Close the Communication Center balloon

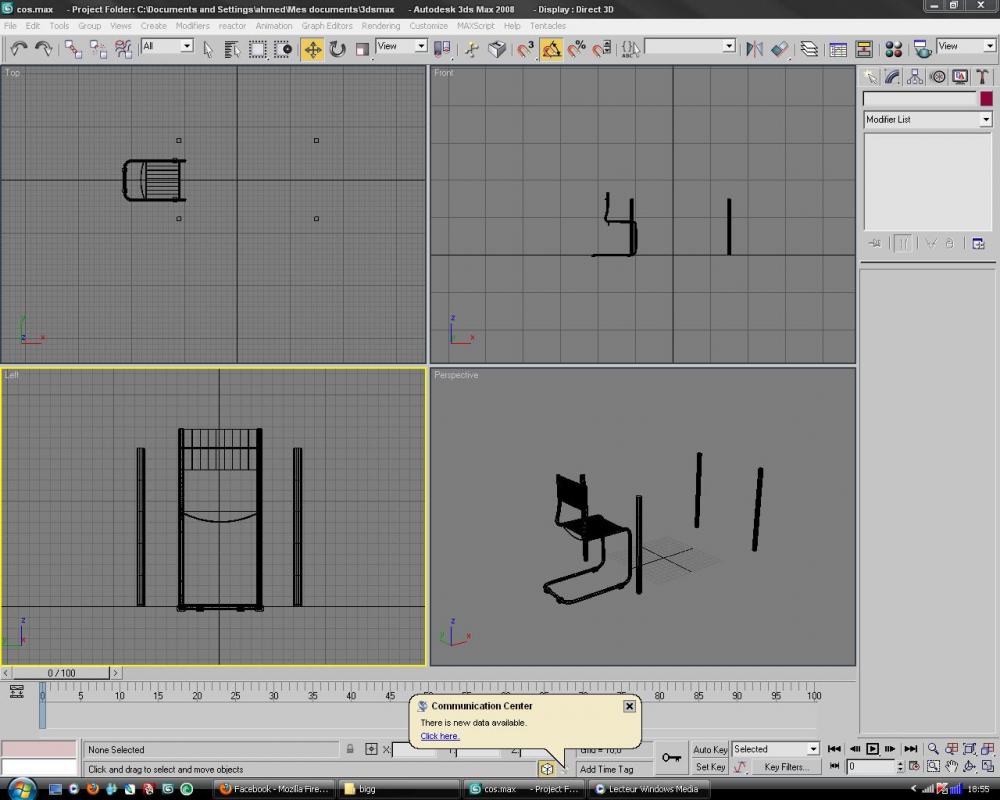pos(629,706)
